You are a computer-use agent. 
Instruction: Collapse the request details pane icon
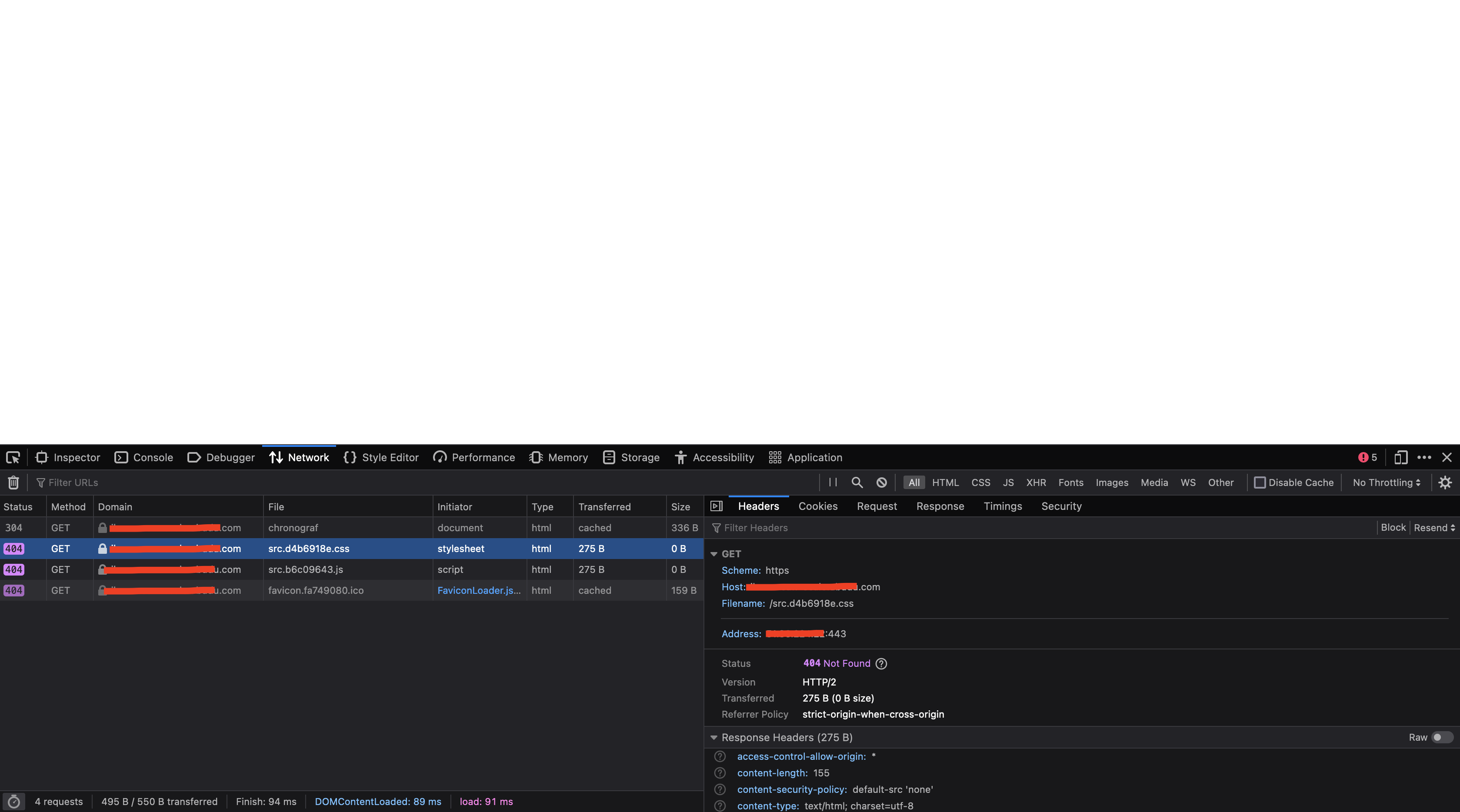(x=717, y=506)
